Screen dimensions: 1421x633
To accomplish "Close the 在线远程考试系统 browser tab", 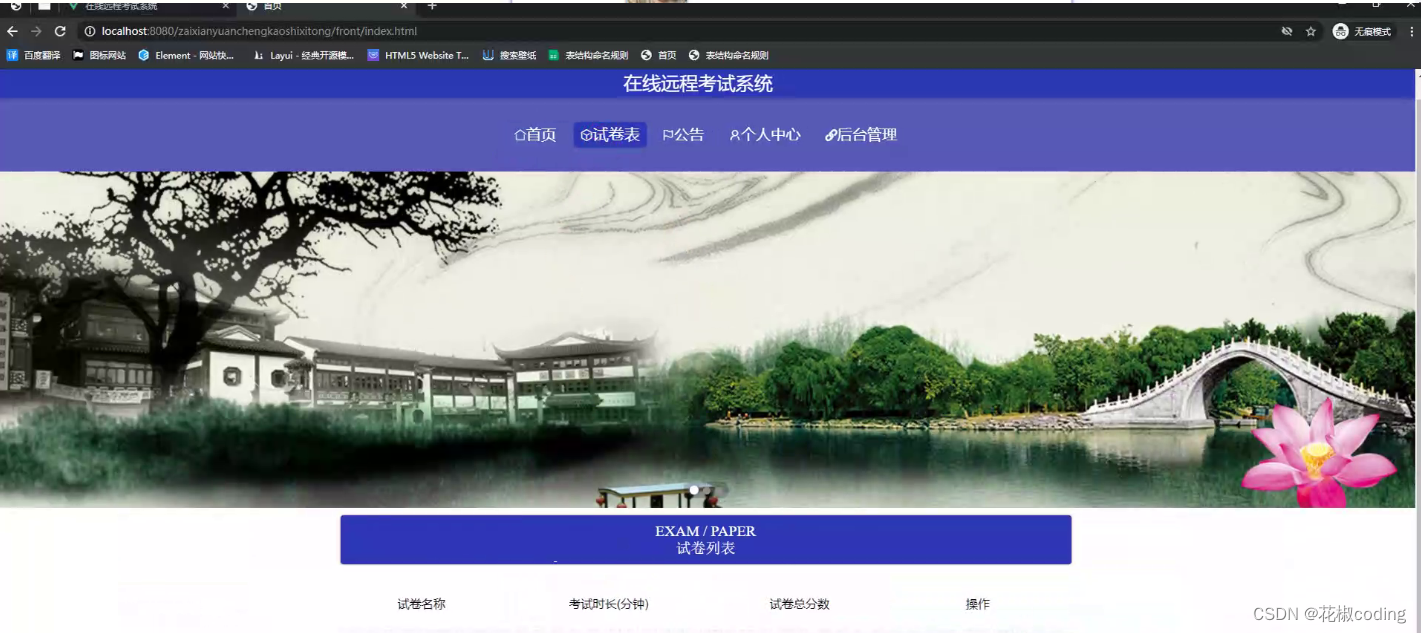I will click(x=225, y=6).
